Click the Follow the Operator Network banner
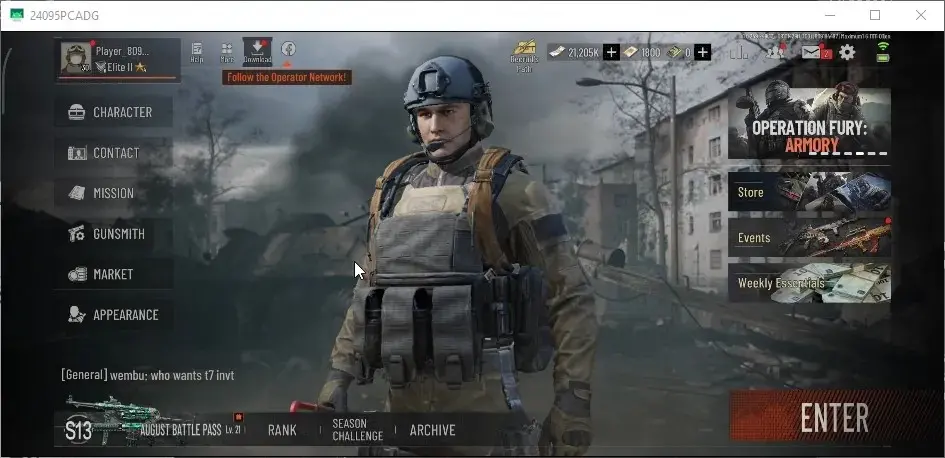Image resolution: width=945 pixels, height=458 pixels. pos(287,77)
